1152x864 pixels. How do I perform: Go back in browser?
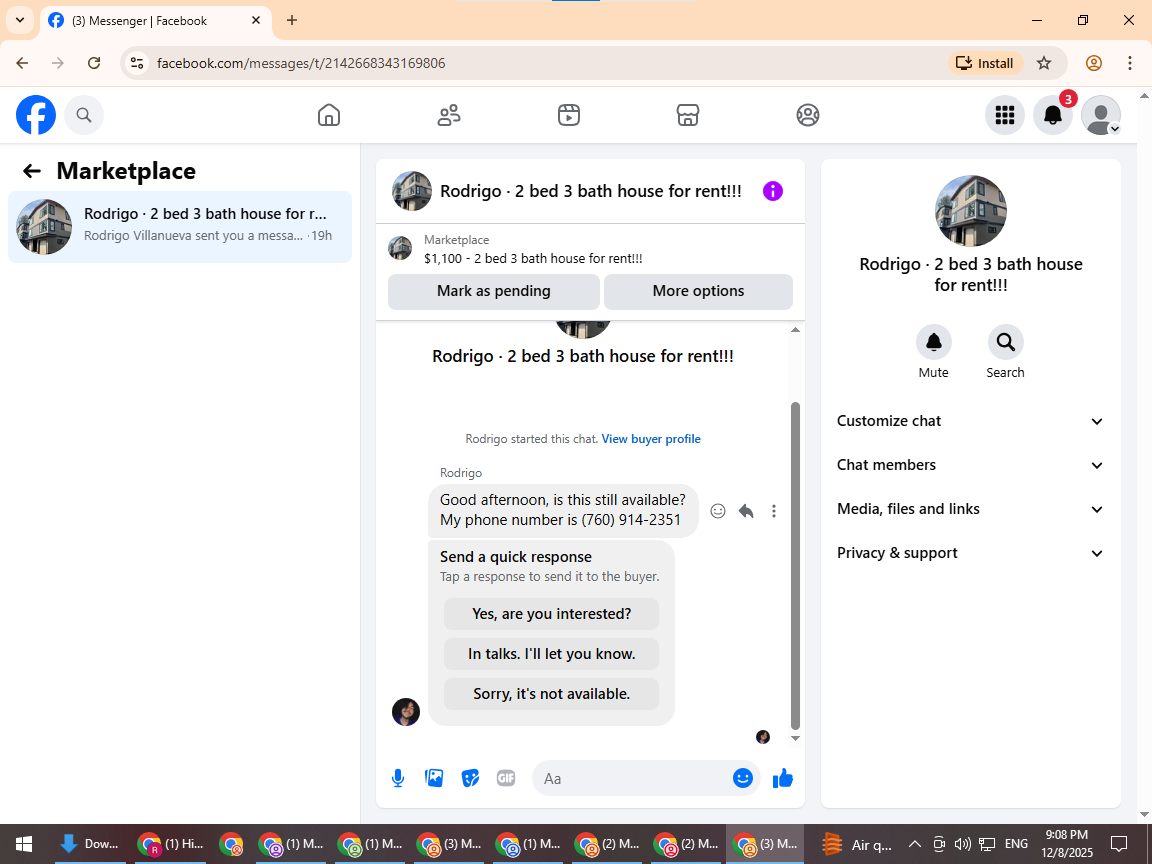22,63
